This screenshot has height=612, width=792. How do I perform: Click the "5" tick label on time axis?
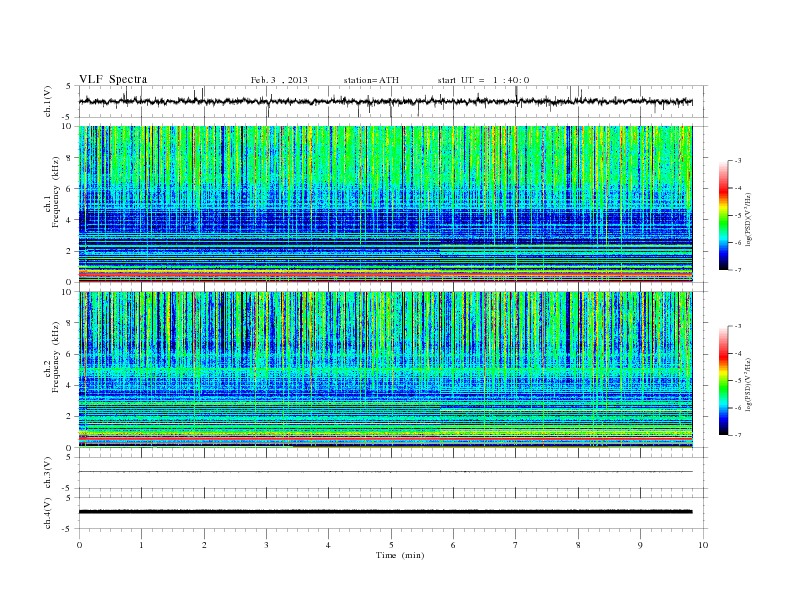[x=391, y=545]
